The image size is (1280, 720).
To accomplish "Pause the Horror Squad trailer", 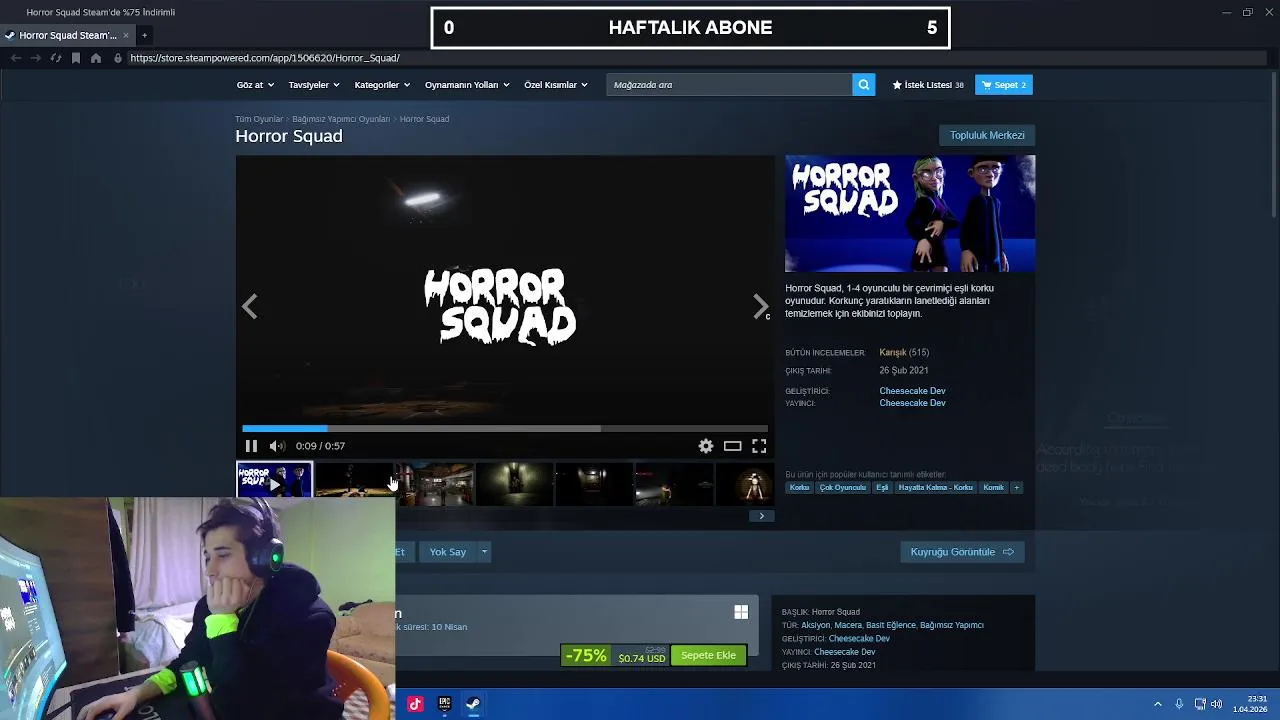I will (x=251, y=446).
